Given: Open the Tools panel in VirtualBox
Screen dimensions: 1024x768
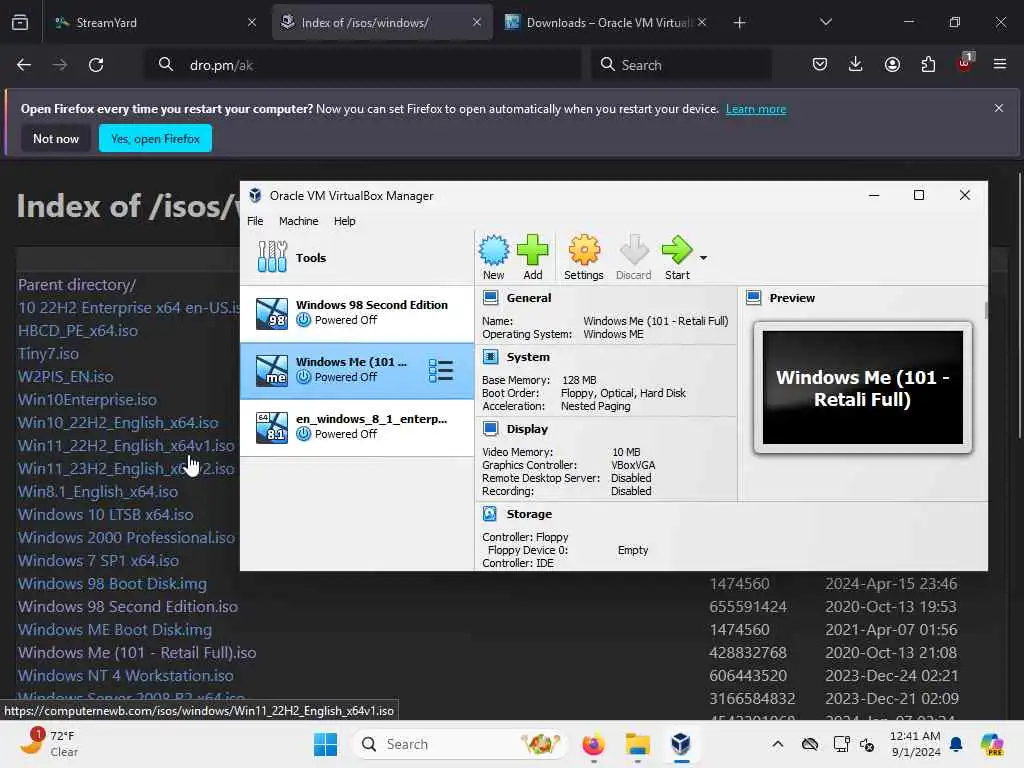Looking at the screenshot, I should [357, 257].
